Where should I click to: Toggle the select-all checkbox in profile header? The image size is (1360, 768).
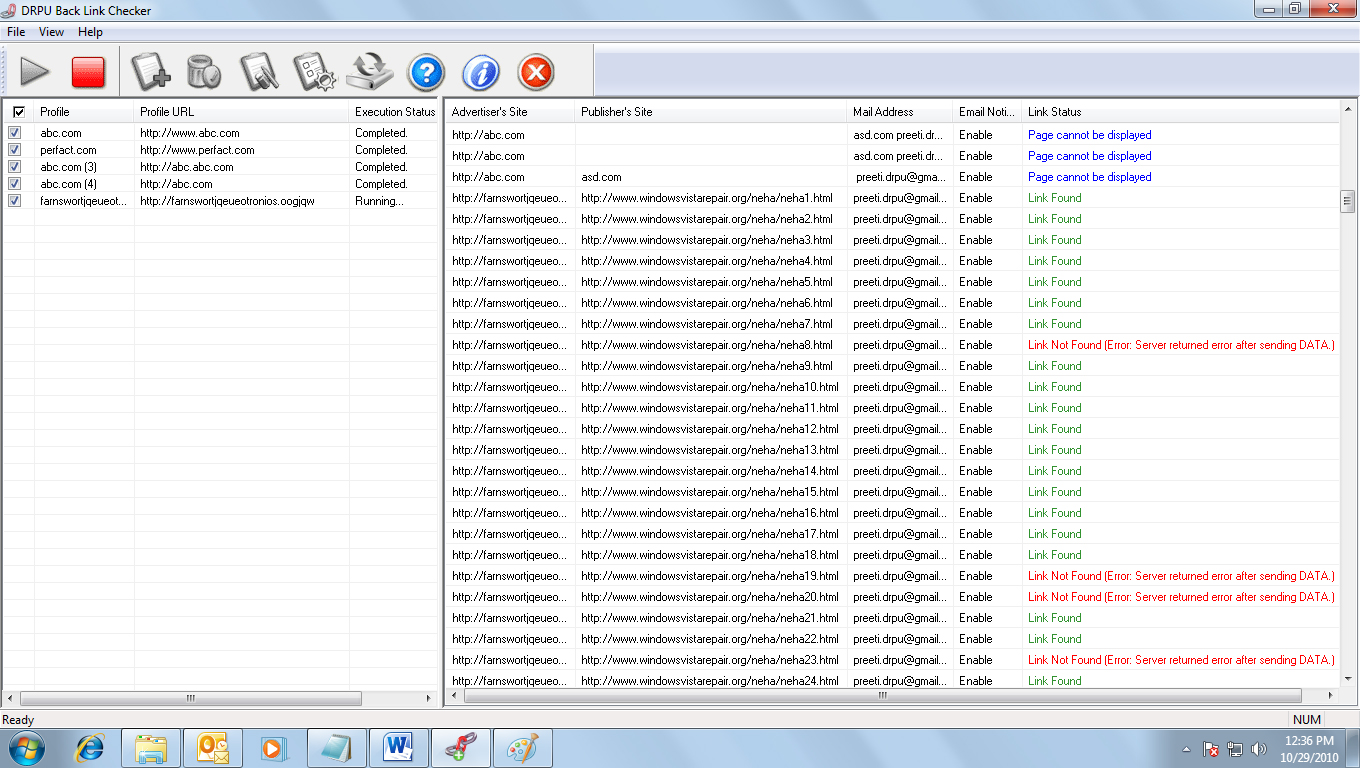tap(19, 112)
